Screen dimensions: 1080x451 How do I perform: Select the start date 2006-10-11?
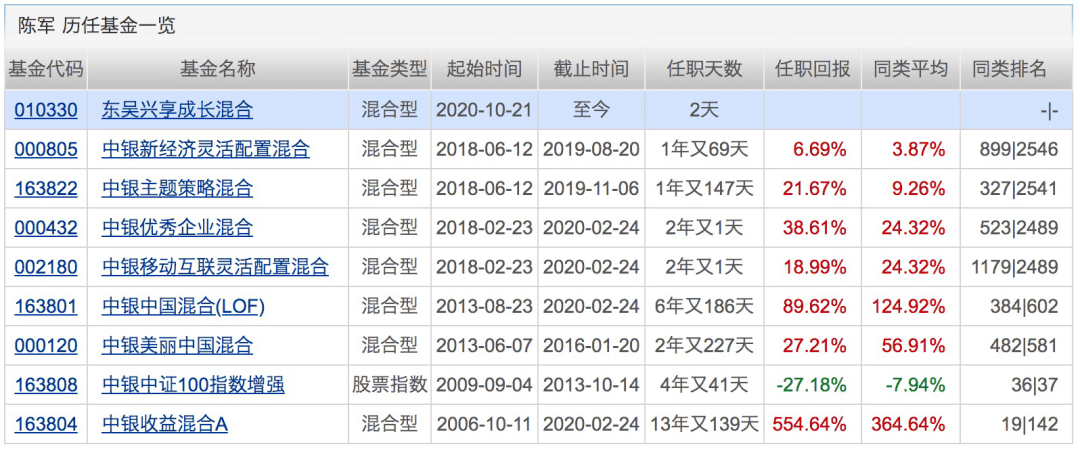click(484, 425)
